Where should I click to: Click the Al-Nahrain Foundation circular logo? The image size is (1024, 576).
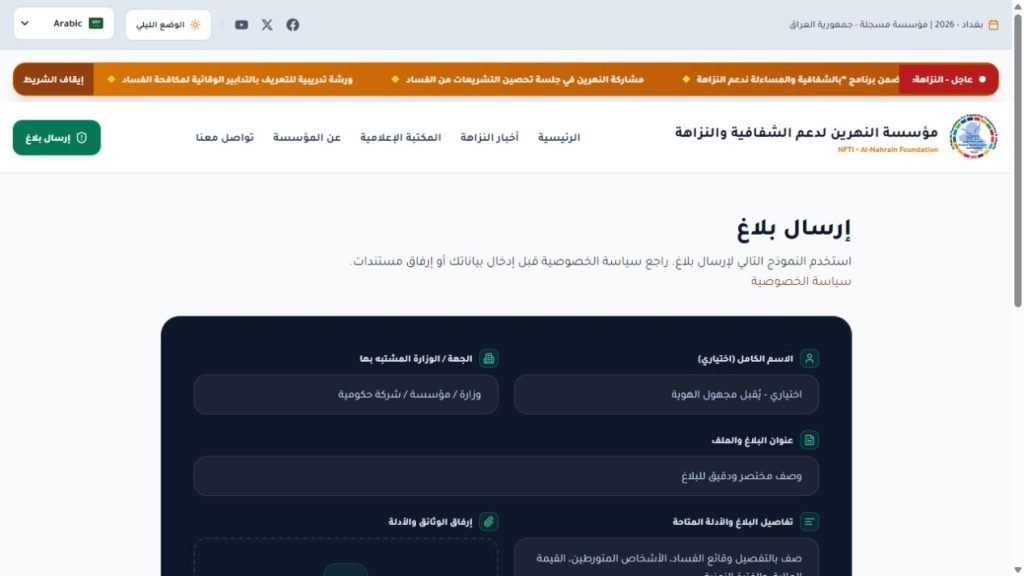[x=973, y=136]
